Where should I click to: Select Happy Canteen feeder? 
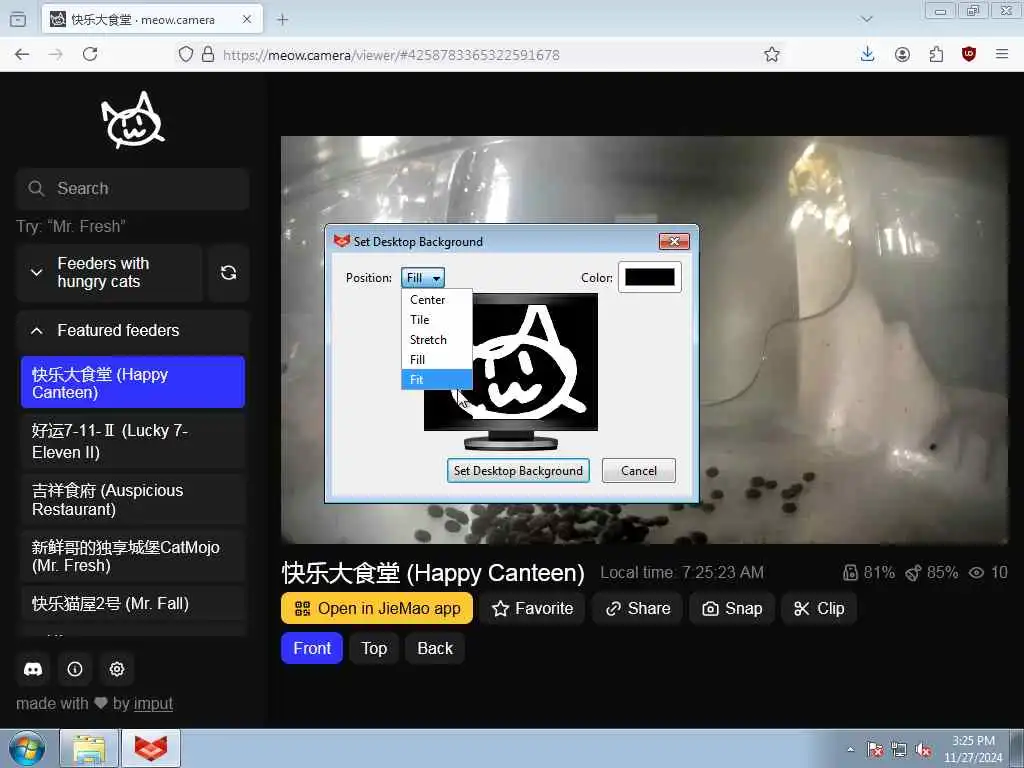(133, 383)
